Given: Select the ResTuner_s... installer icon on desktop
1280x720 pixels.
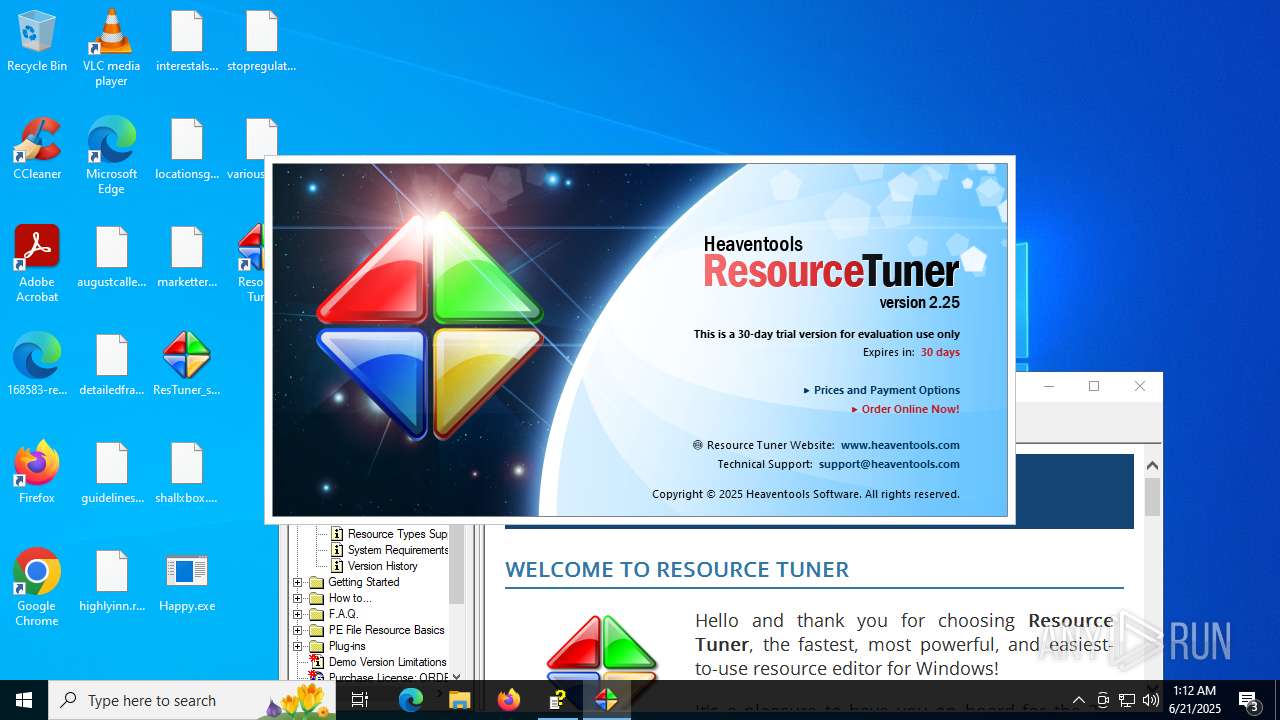Looking at the screenshot, I should [187, 365].
